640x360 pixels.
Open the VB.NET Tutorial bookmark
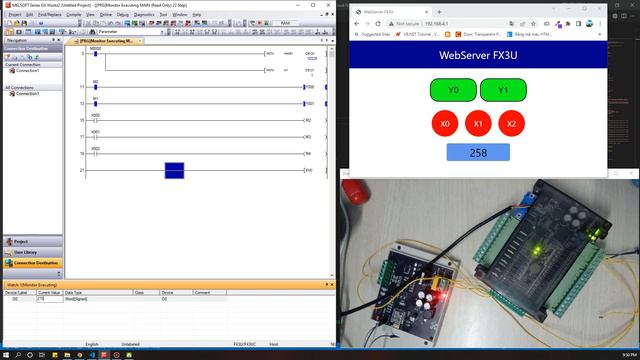coord(418,34)
